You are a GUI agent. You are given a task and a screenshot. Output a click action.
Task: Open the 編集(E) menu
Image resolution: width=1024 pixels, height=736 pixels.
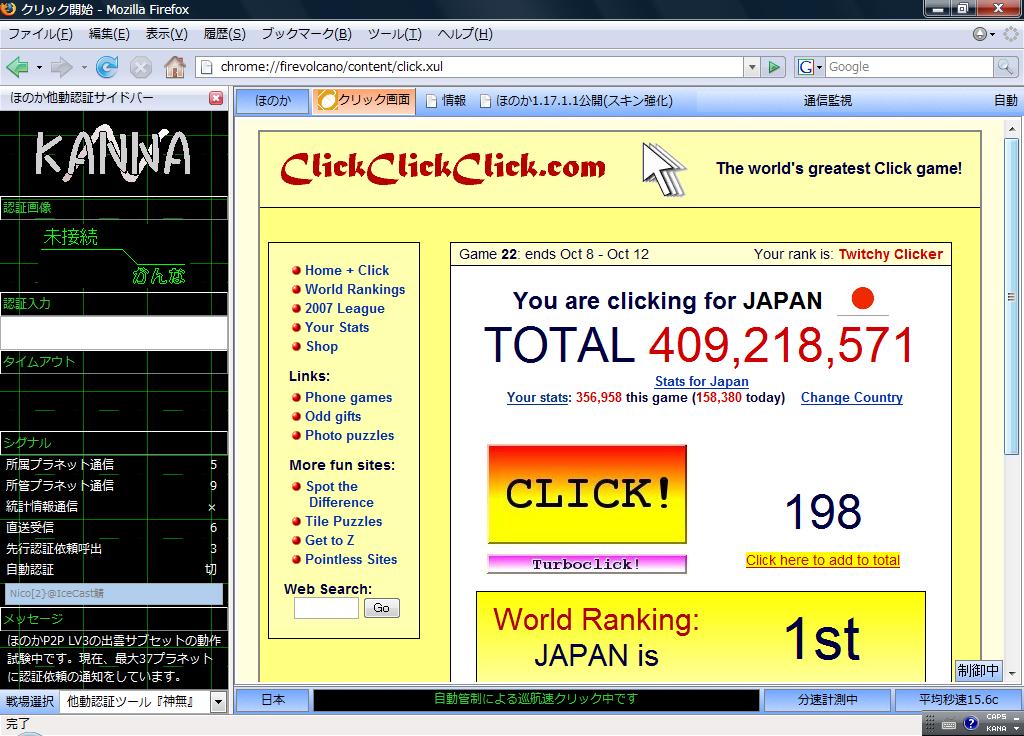point(109,34)
